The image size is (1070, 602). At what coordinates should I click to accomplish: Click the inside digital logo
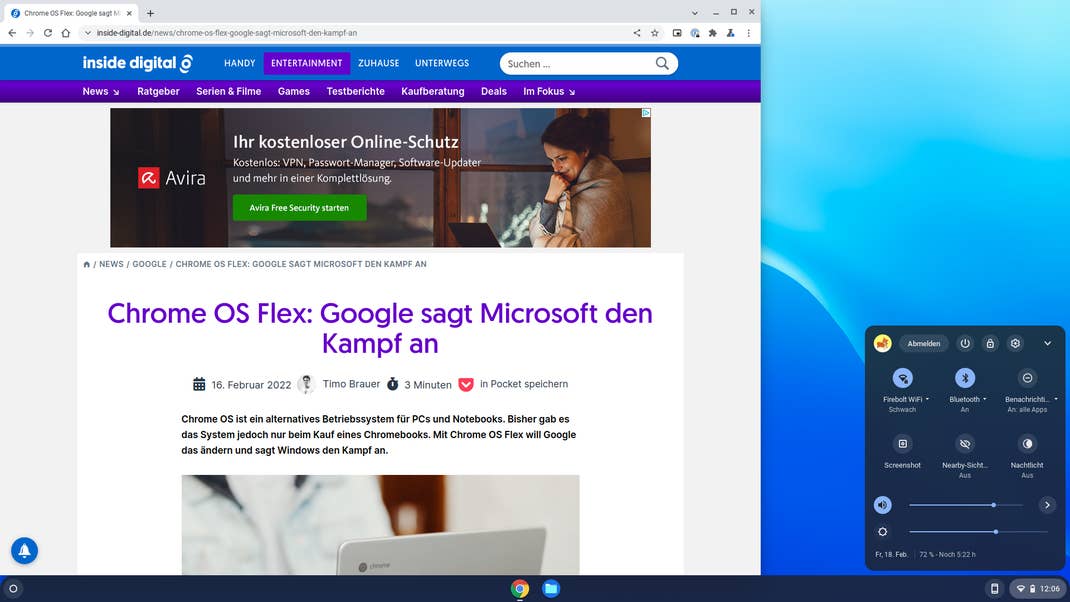click(x=138, y=63)
